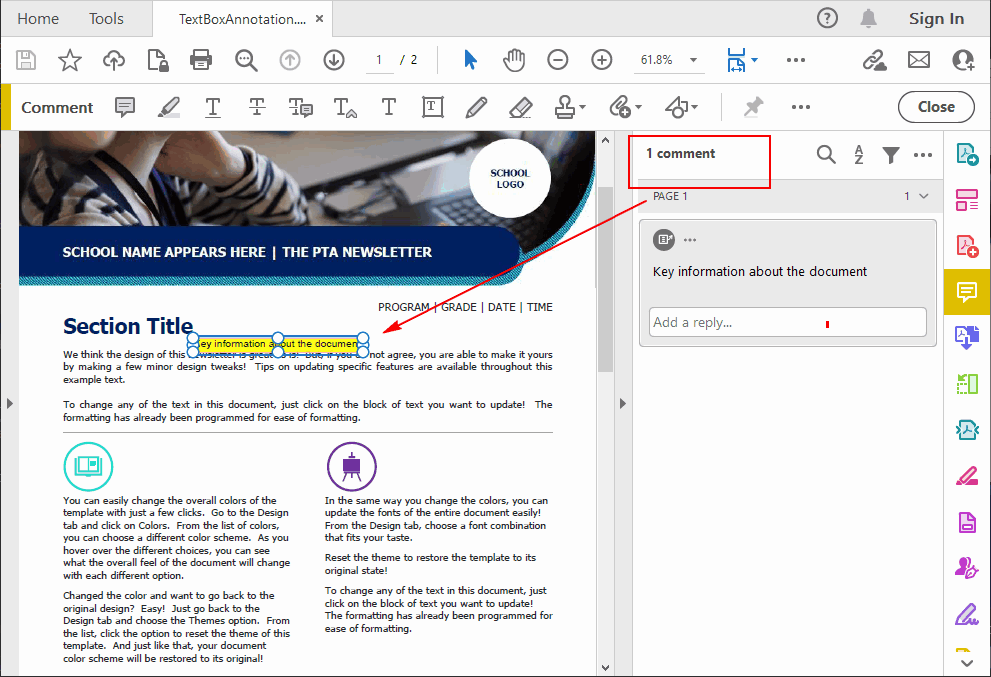Select the Sticky Note tool
Image resolution: width=991 pixels, height=677 pixels.
tap(124, 107)
